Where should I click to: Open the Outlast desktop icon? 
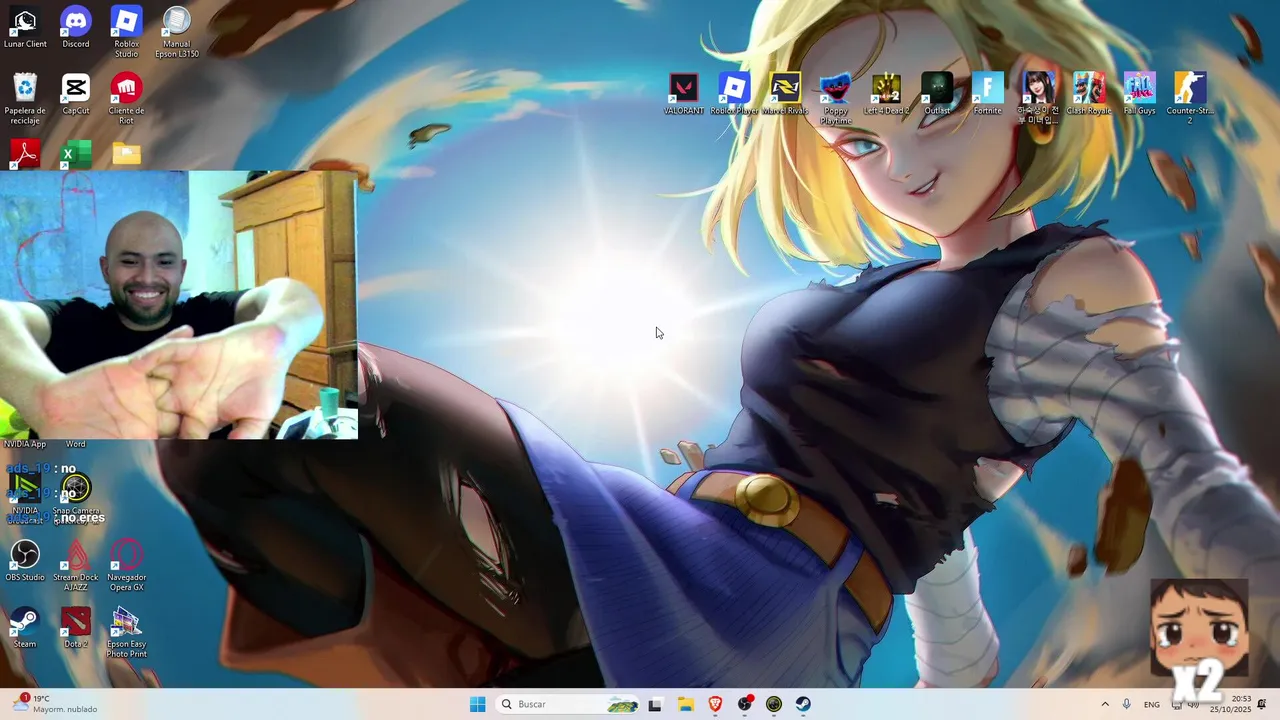point(937,94)
